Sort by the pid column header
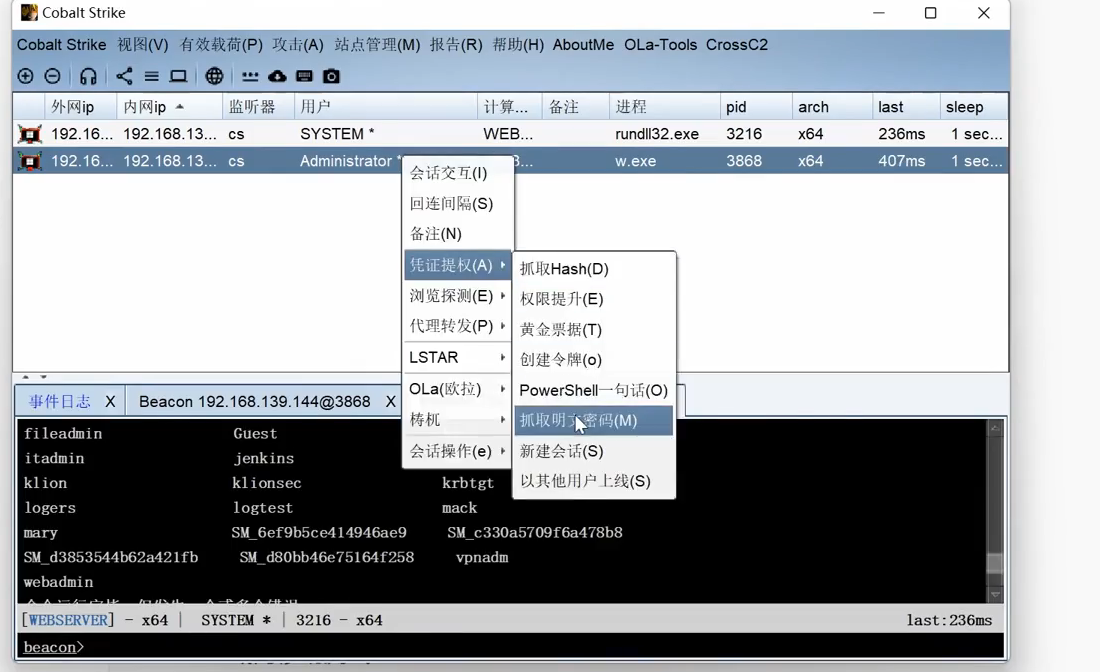Image resolution: width=1100 pixels, height=672 pixels. click(756, 107)
